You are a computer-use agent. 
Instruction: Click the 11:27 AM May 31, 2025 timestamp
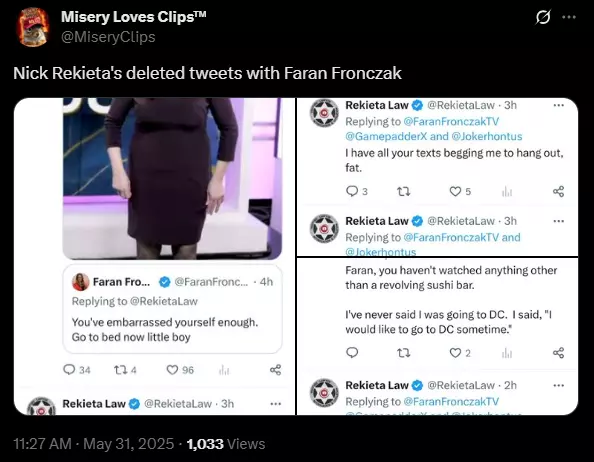94,444
